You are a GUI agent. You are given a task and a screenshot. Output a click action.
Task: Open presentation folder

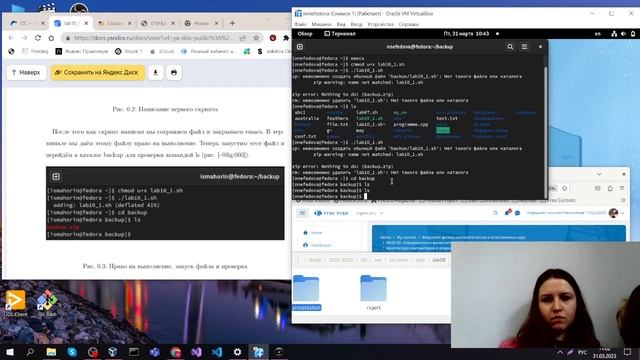coord(306,293)
